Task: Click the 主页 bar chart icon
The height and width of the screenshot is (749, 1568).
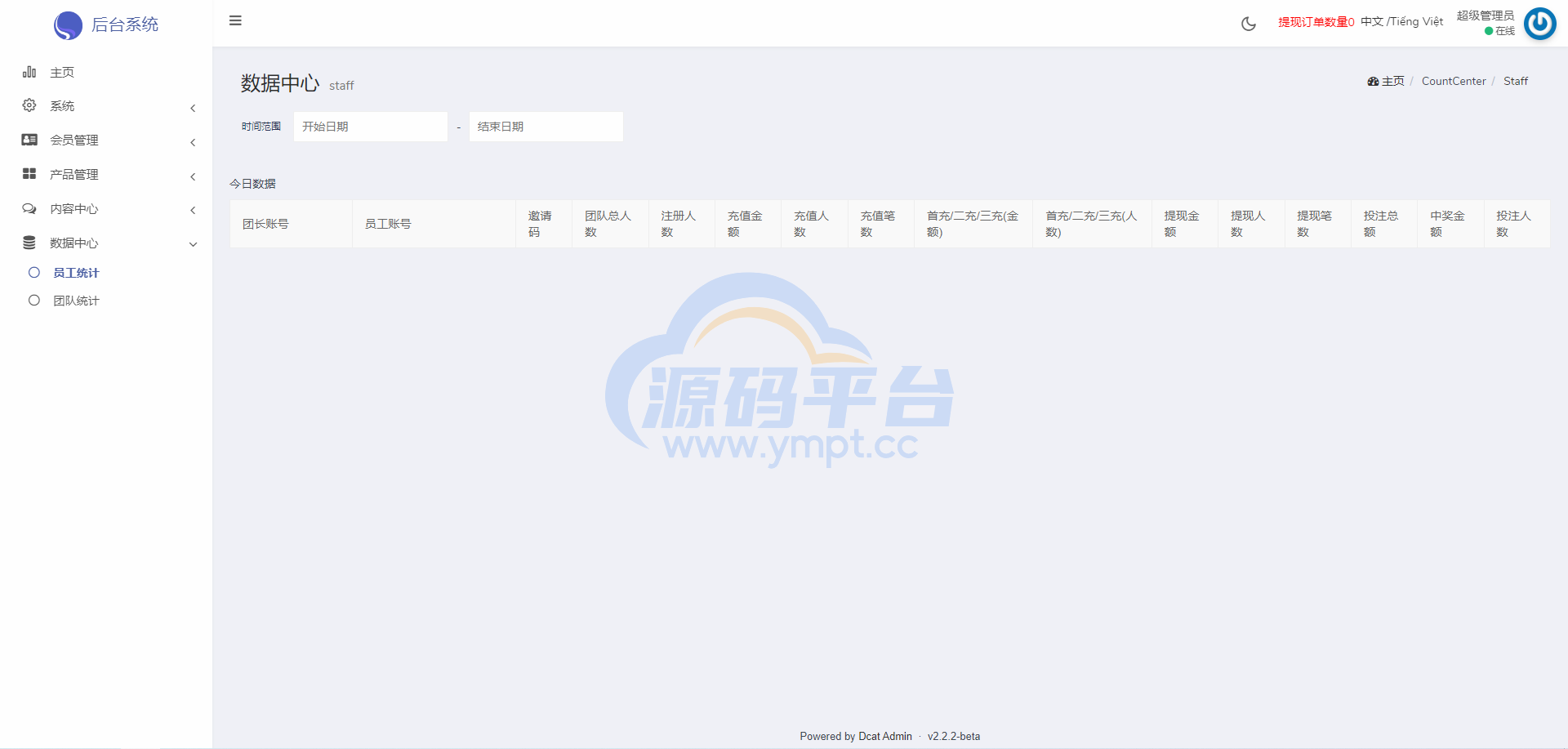Action: tap(29, 72)
